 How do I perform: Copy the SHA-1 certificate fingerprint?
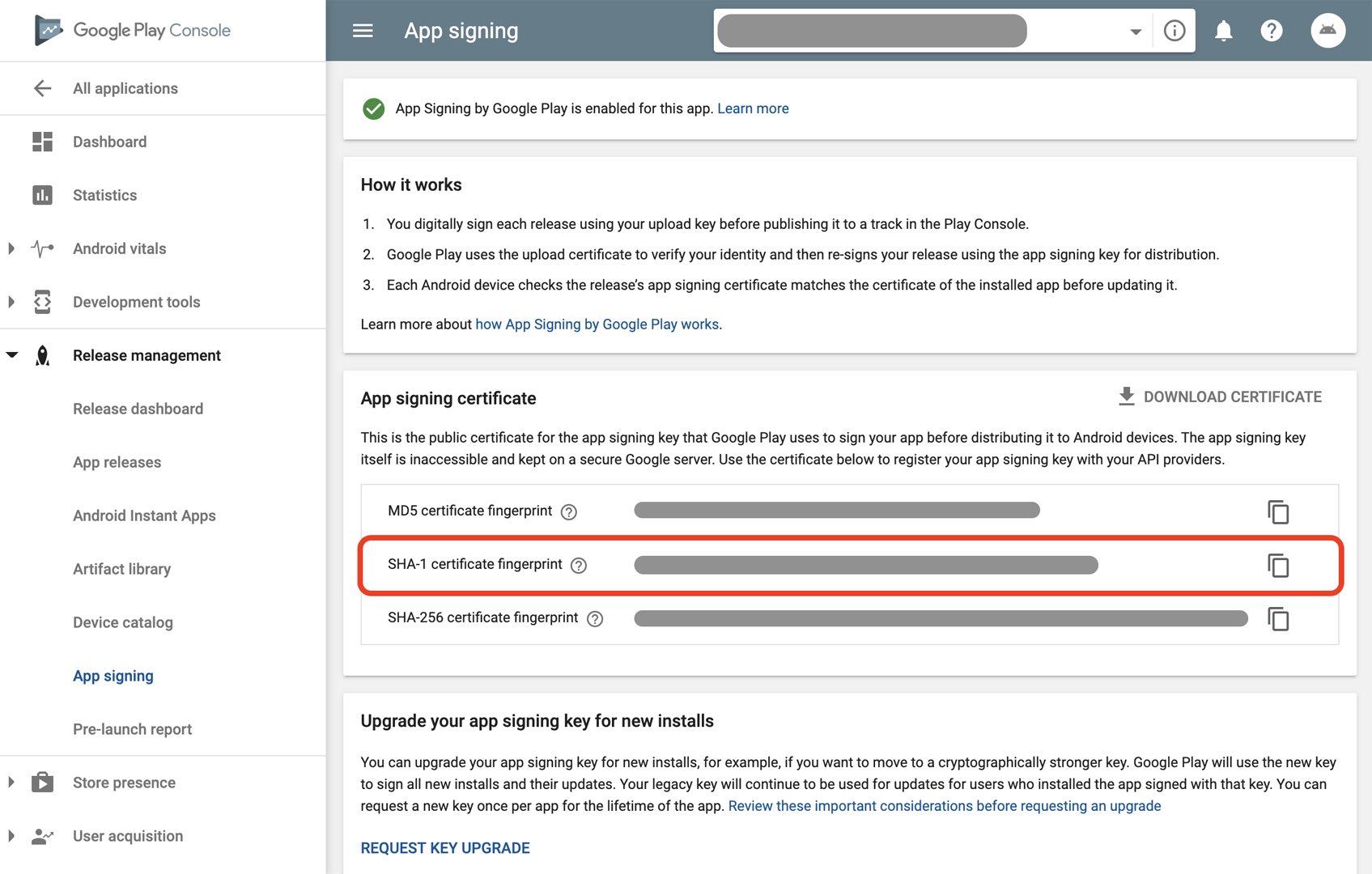tap(1278, 565)
